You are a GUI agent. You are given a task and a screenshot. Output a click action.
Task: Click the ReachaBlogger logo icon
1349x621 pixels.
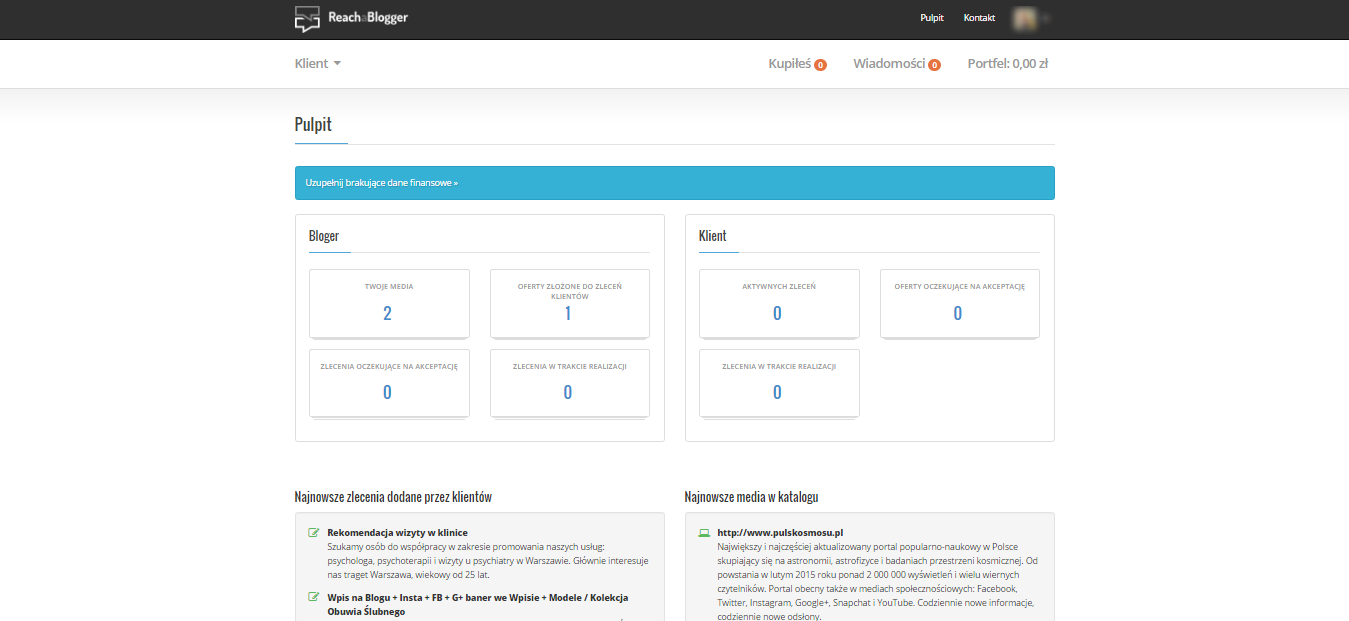307,19
